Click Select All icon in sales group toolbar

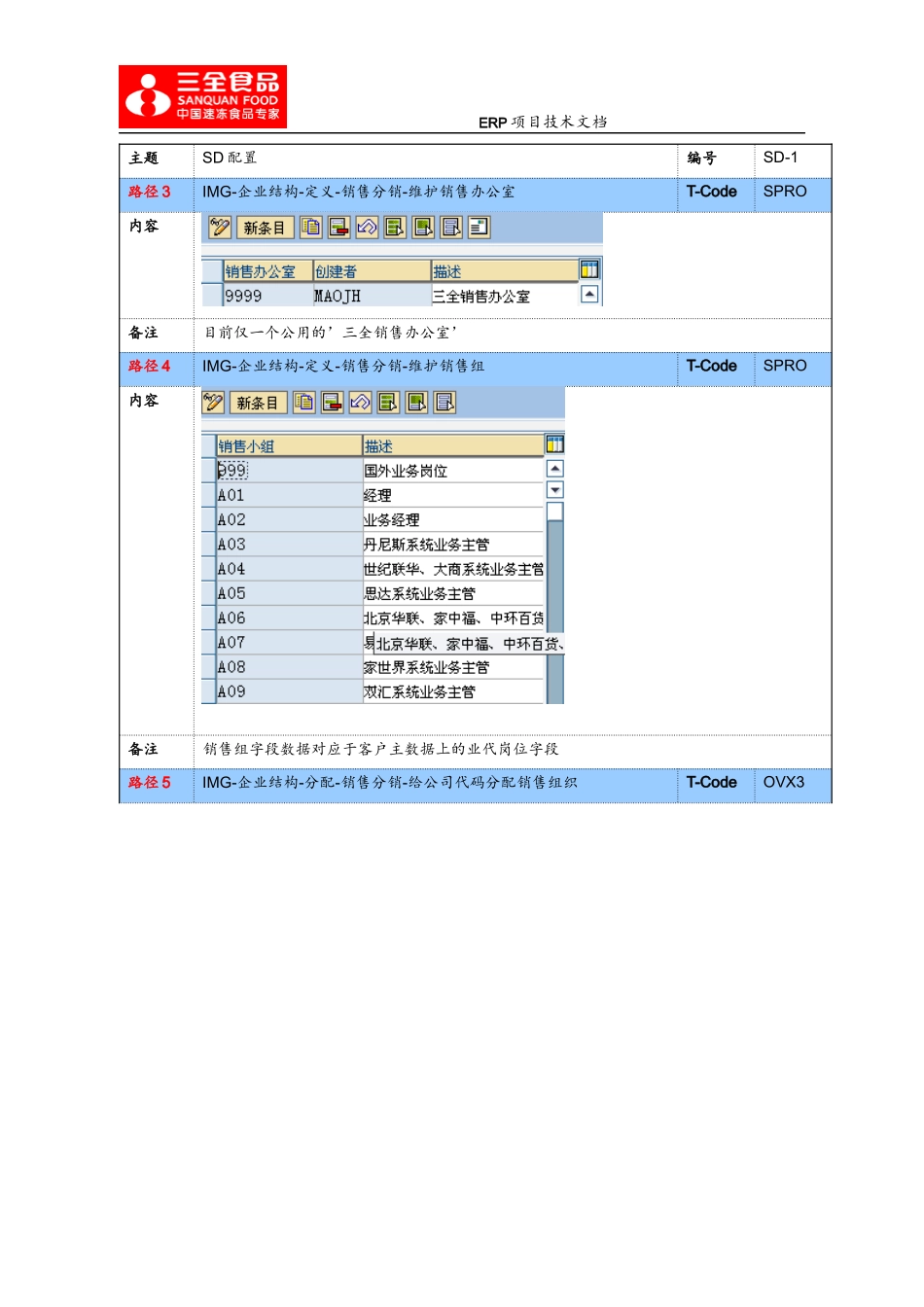(x=388, y=403)
